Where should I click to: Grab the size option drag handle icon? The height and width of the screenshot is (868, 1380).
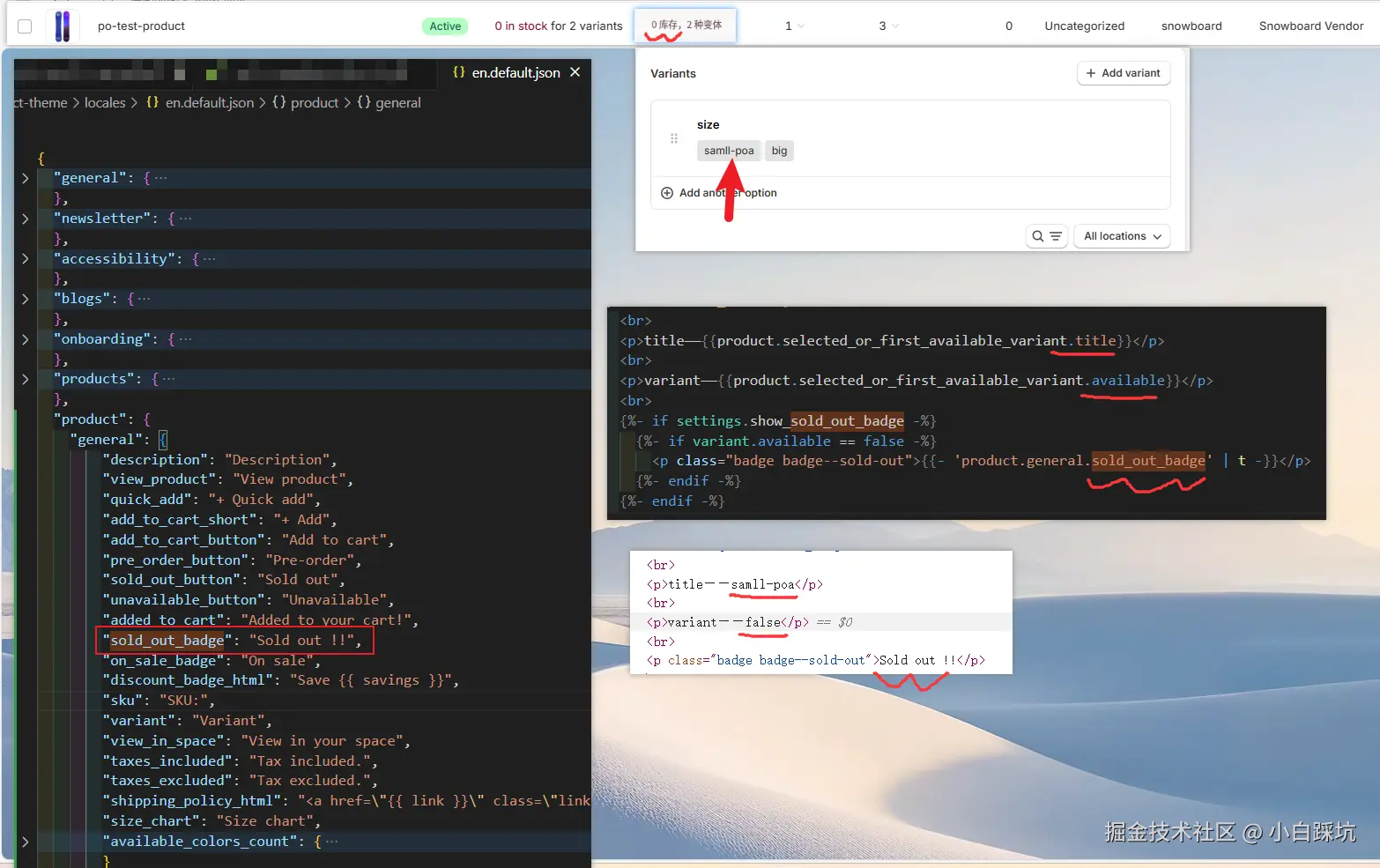[x=674, y=138]
